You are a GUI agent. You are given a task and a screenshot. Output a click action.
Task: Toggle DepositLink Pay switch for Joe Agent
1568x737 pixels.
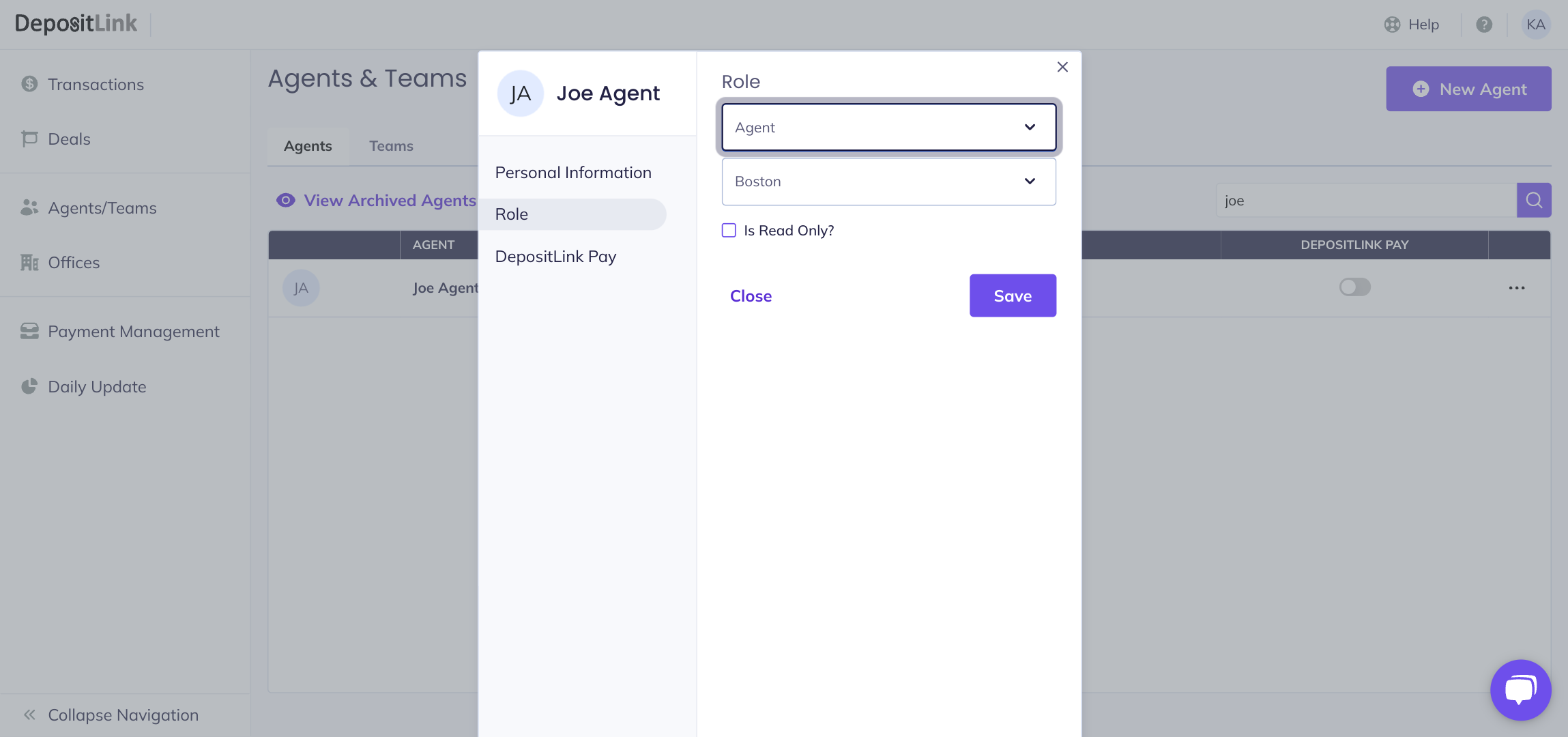point(1354,287)
